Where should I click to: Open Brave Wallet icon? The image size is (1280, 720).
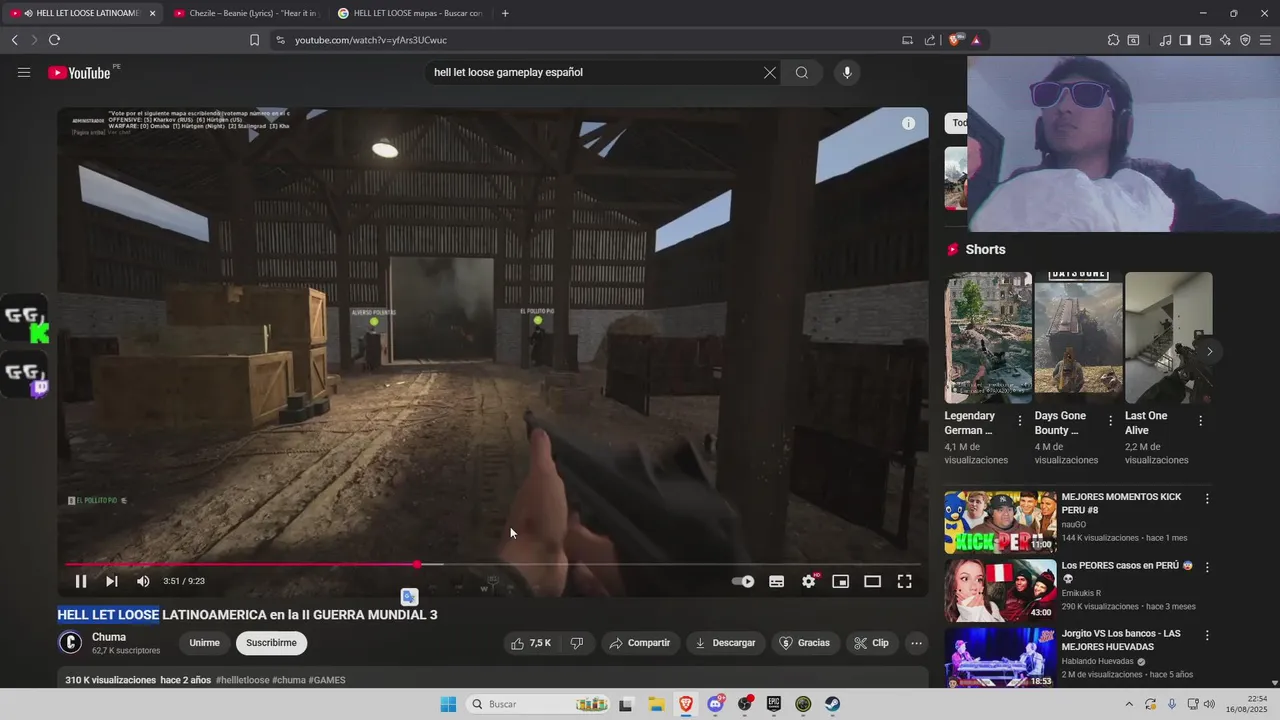click(x=1205, y=40)
